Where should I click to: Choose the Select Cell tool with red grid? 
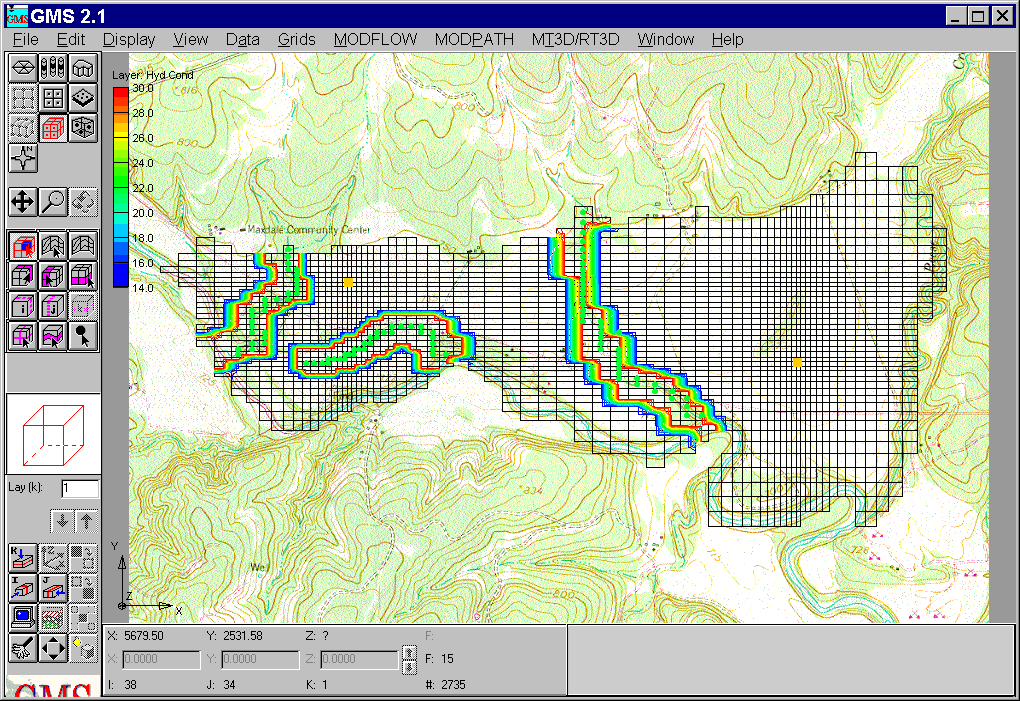(x=23, y=246)
